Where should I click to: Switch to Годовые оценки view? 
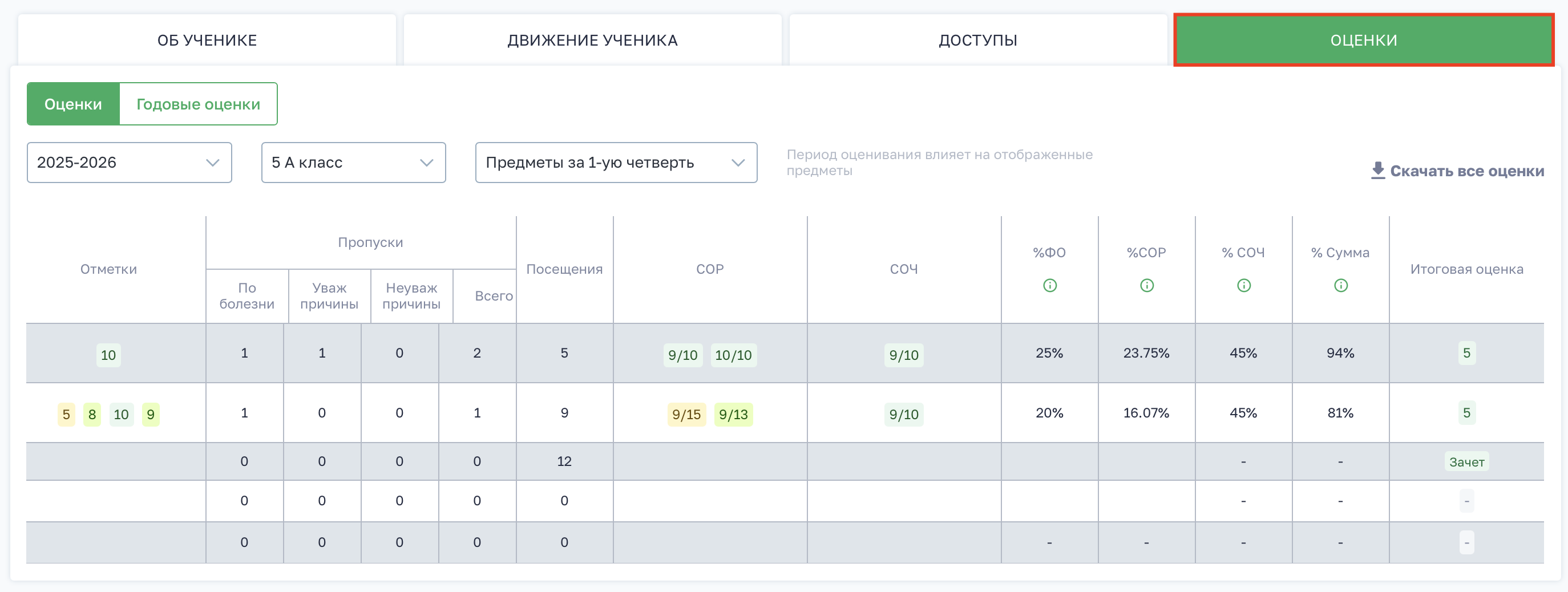[x=198, y=104]
